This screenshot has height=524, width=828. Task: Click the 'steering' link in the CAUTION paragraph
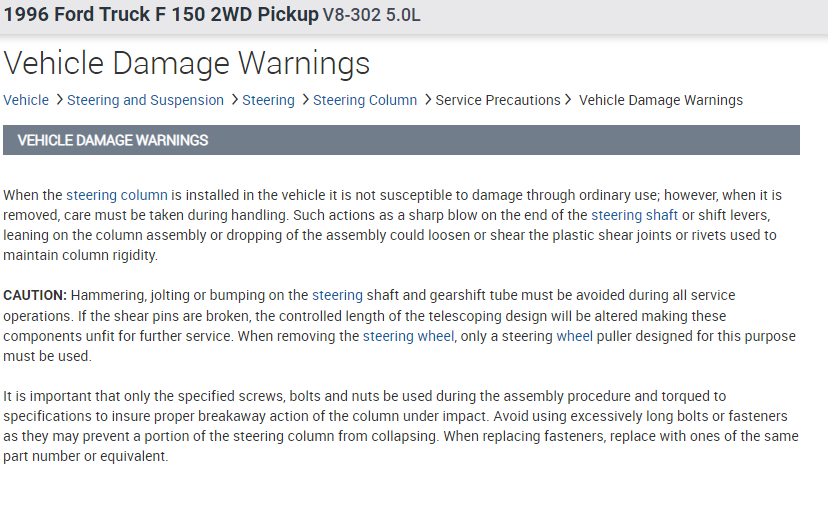(x=337, y=295)
